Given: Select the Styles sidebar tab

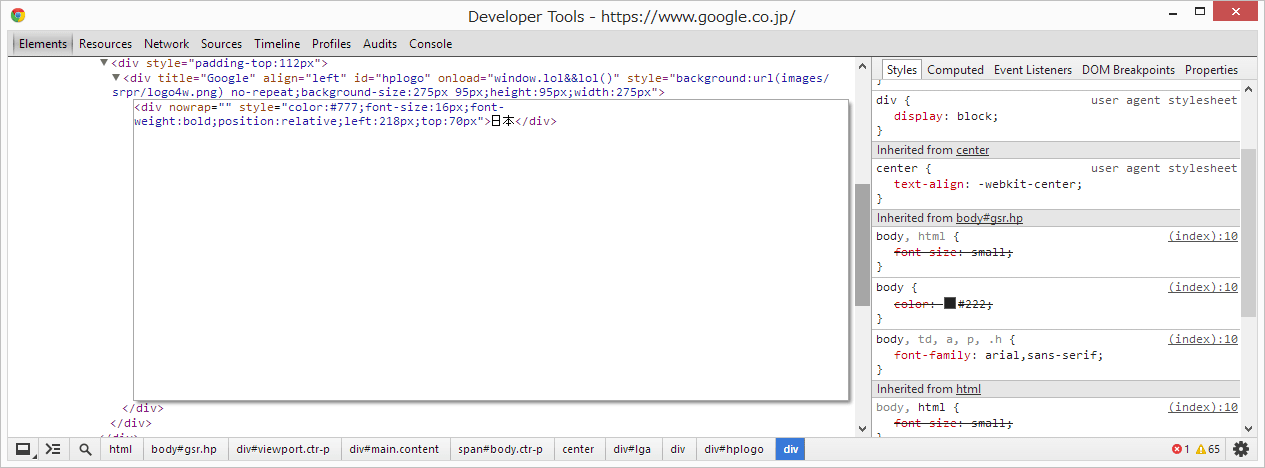Looking at the screenshot, I should click(902, 70).
